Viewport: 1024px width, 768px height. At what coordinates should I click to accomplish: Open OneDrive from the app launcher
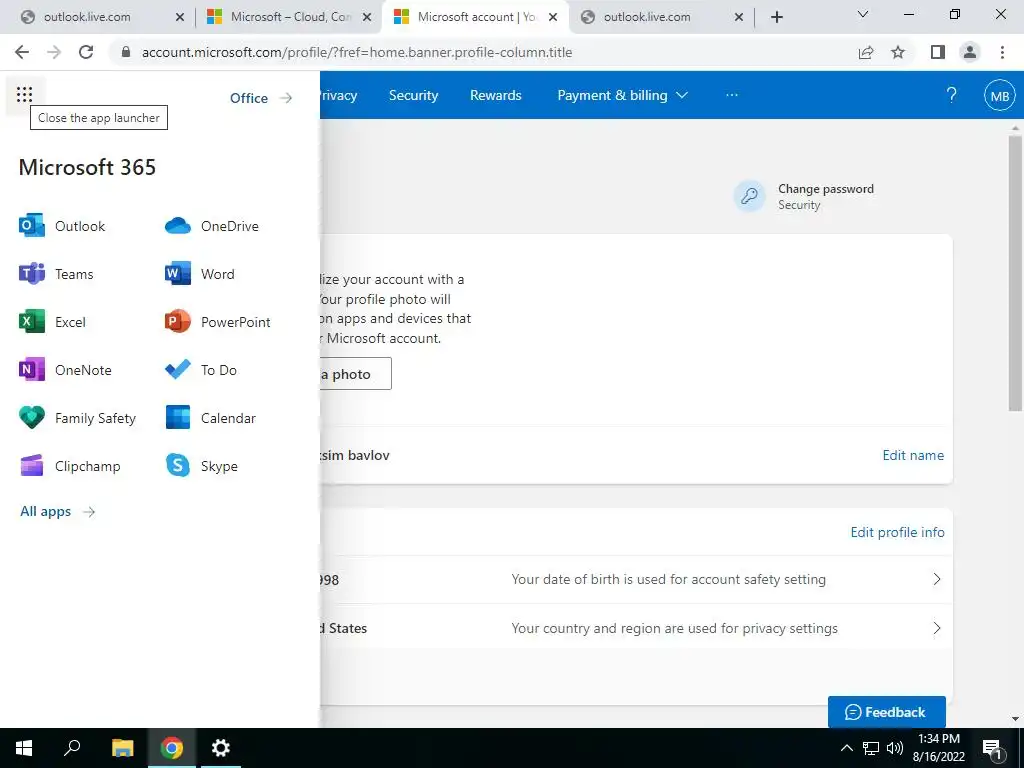coord(212,226)
